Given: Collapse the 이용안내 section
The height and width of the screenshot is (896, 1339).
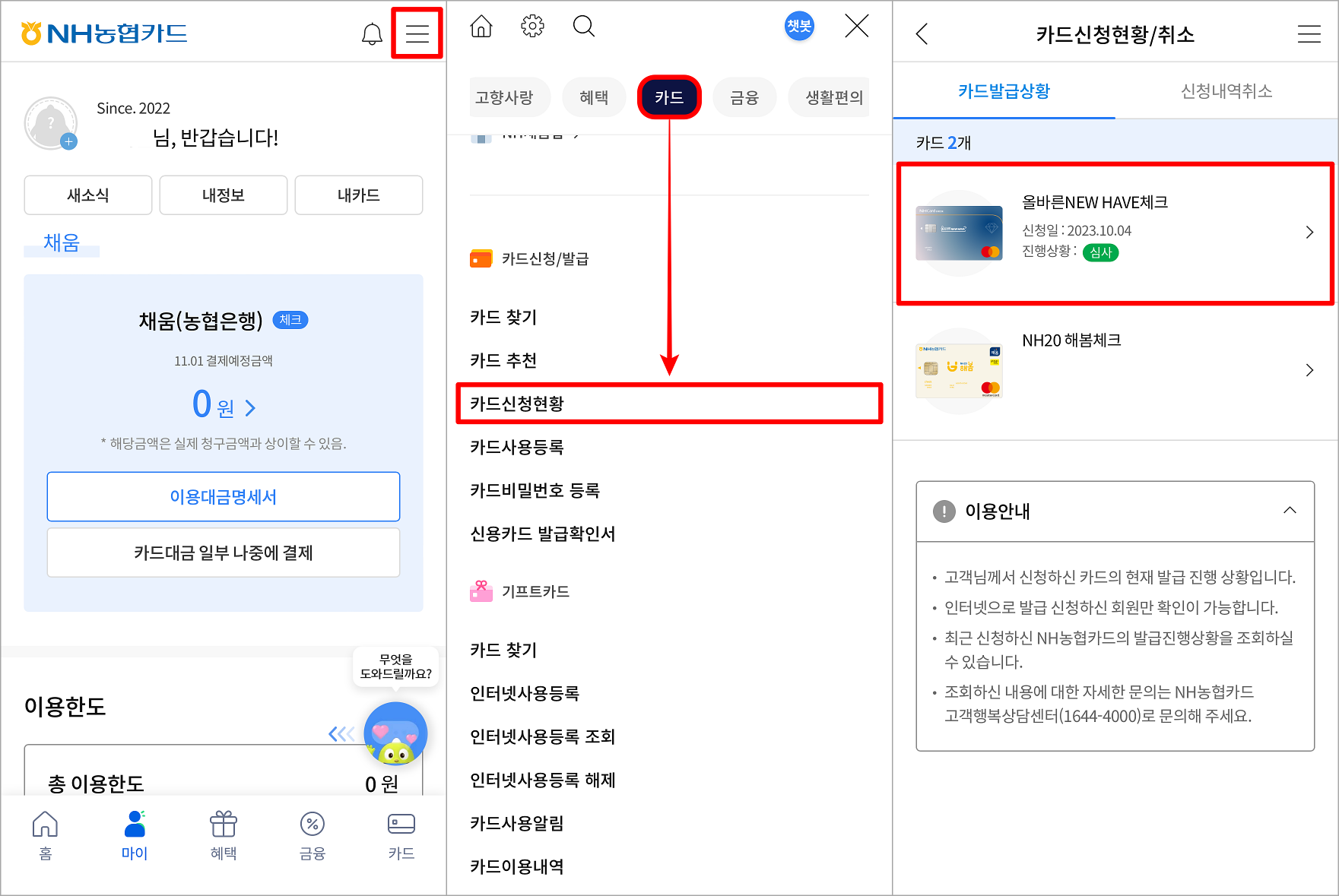Looking at the screenshot, I should [1290, 511].
